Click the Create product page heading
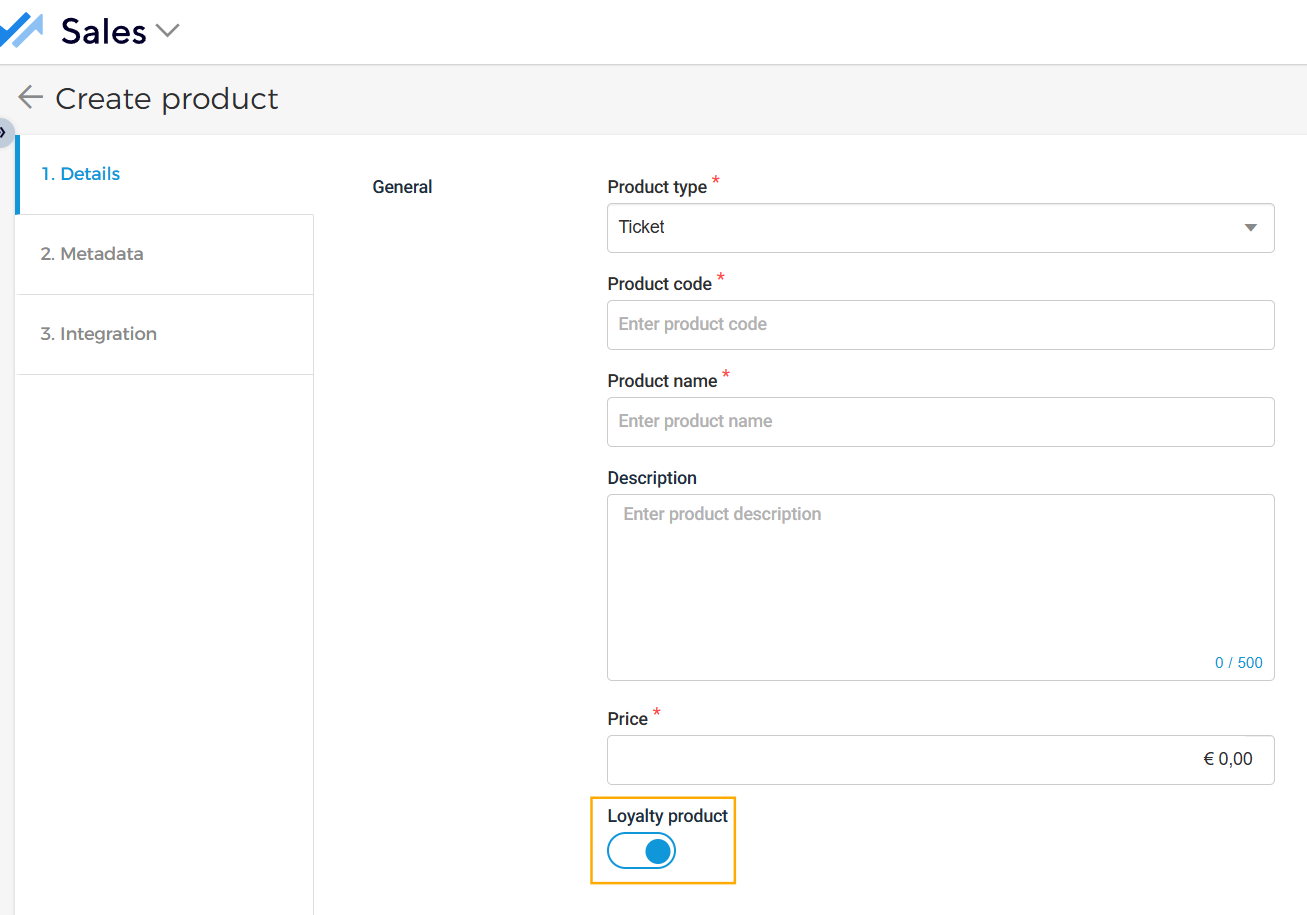The width and height of the screenshot is (1307, 915). click(166, 99)
